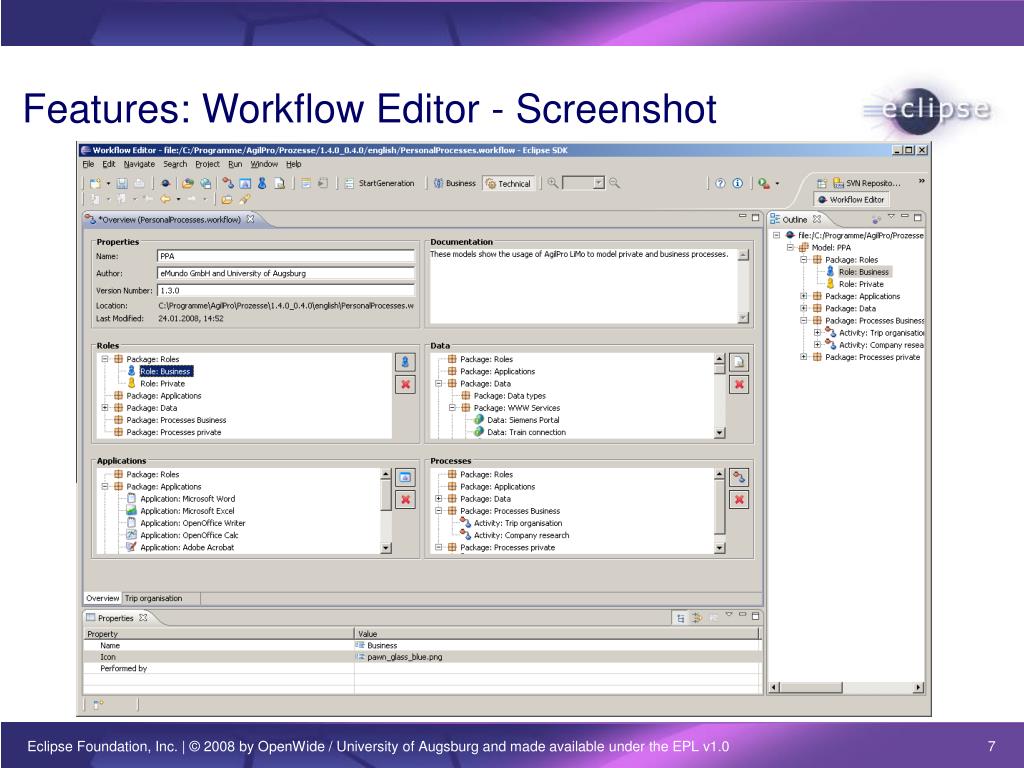Open the Search menu
The width and height of the screenshot is (1024, 768).
[x=175, y=165]
